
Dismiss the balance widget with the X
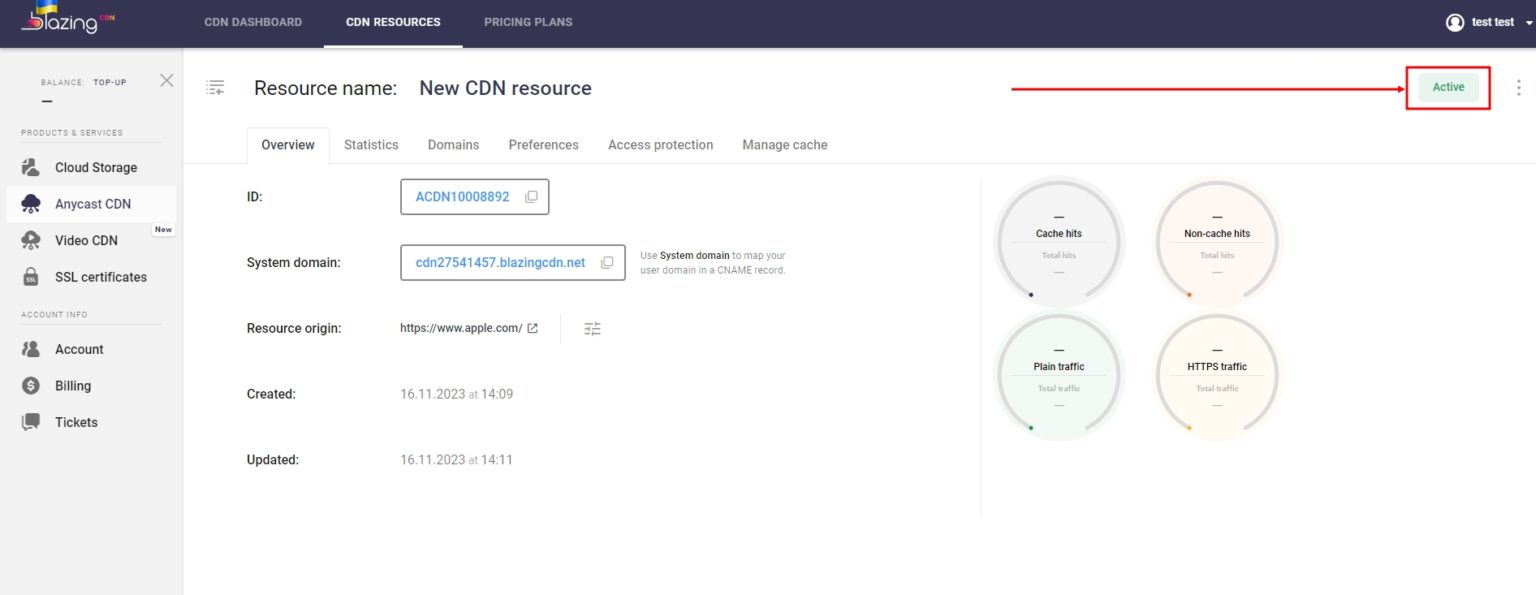(x=166, y=80)
